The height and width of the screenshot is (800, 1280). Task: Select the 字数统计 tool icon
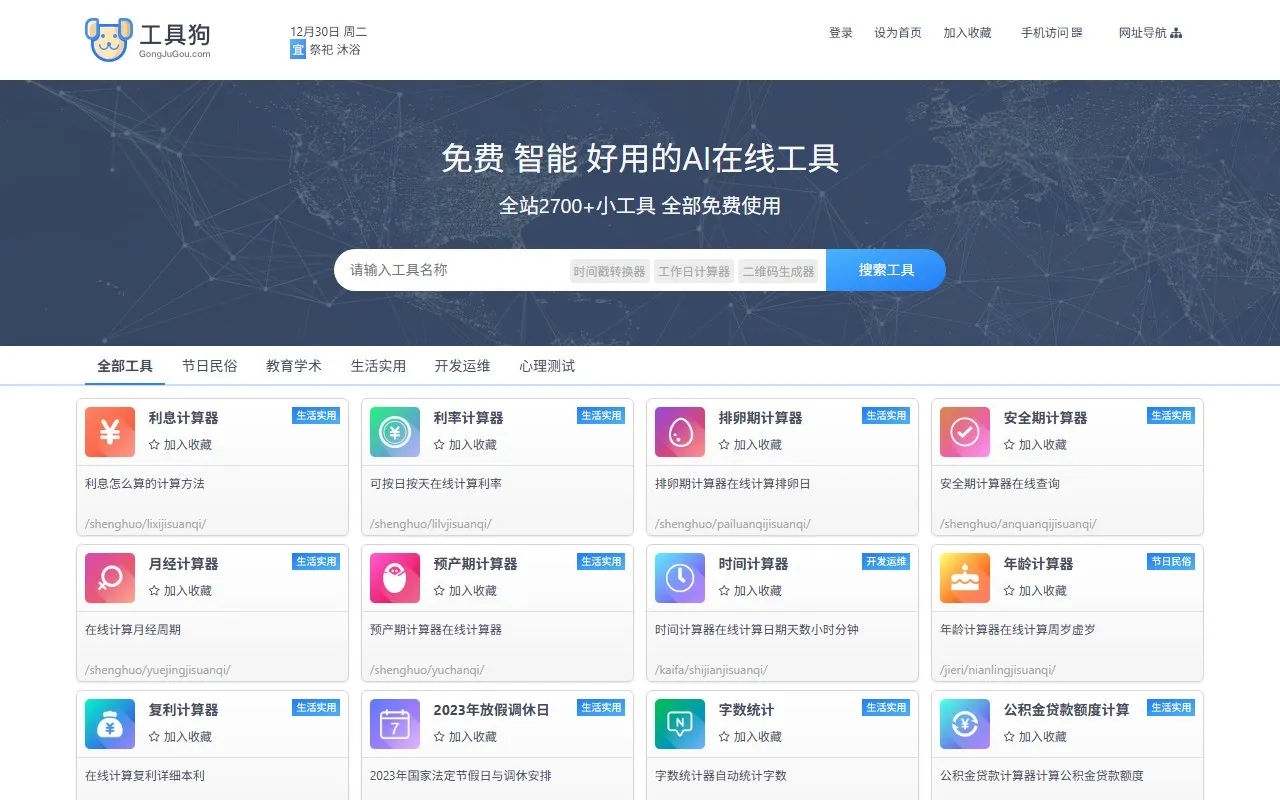(x=679, y=724)
